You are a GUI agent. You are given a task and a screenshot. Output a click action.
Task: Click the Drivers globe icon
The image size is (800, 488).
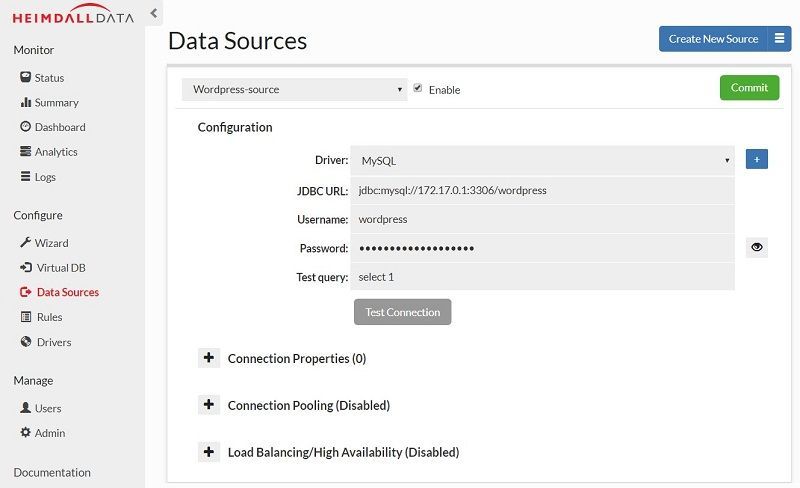pyautogui.click(x=26, y=342)
